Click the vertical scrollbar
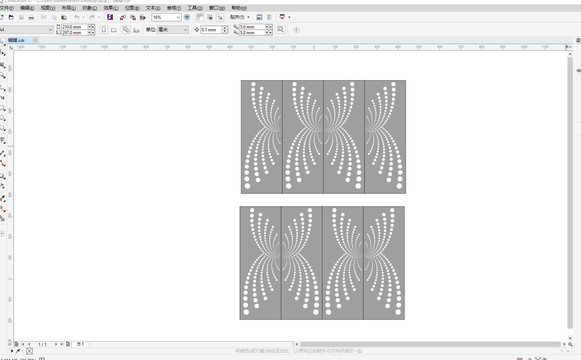The height and width of the screenshot is (360, 581). [570, 193]
